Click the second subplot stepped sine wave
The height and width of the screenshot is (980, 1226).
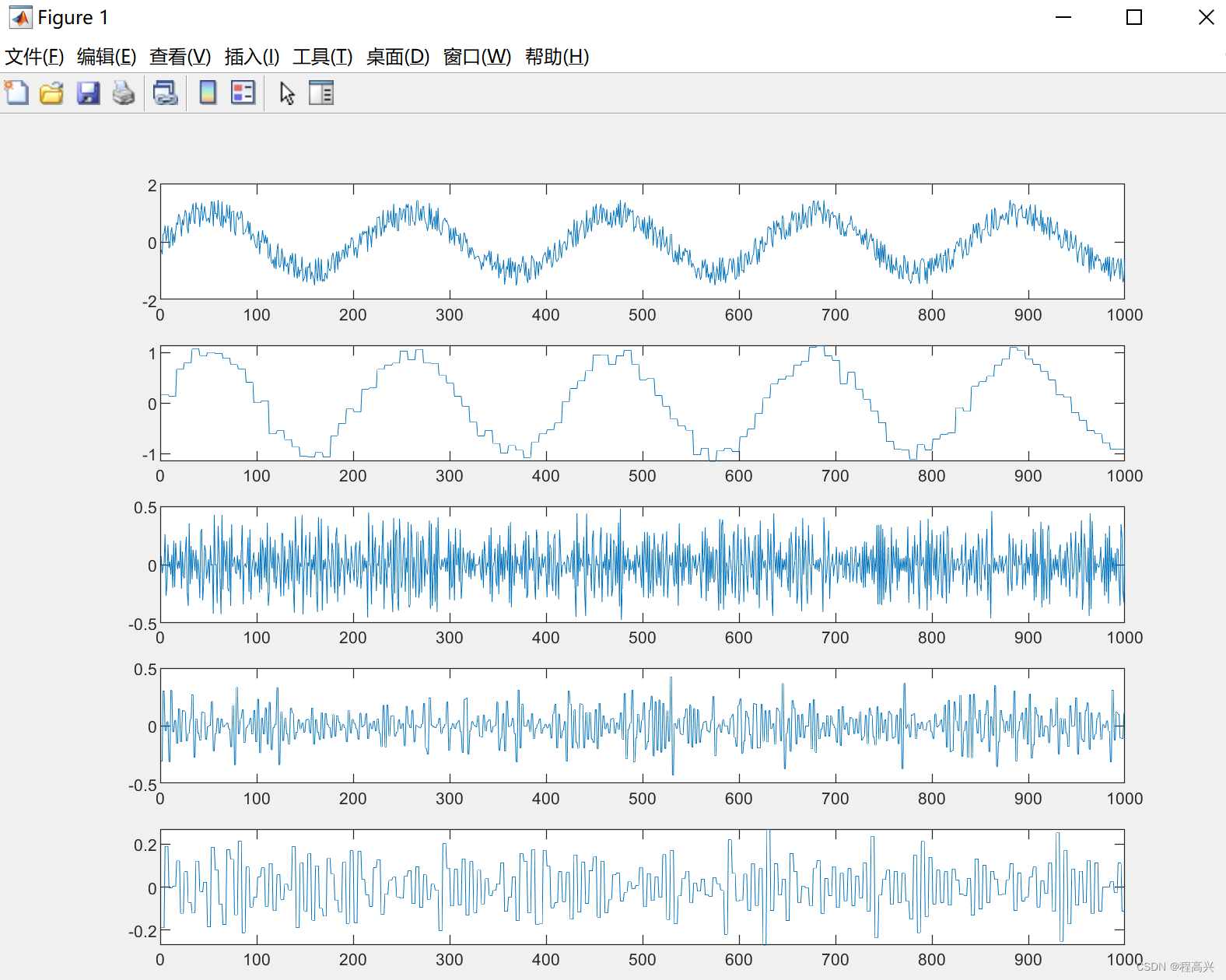[x=643, y=403]
